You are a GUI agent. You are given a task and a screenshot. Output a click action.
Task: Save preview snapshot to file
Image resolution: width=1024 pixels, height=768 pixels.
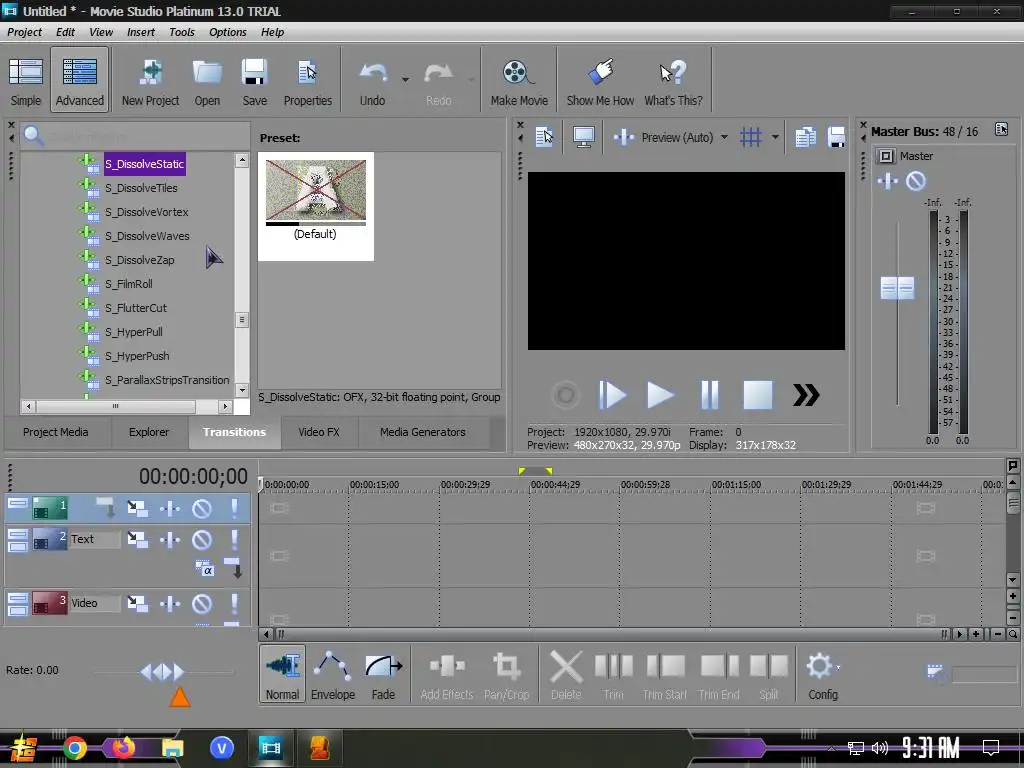(837, 137)
